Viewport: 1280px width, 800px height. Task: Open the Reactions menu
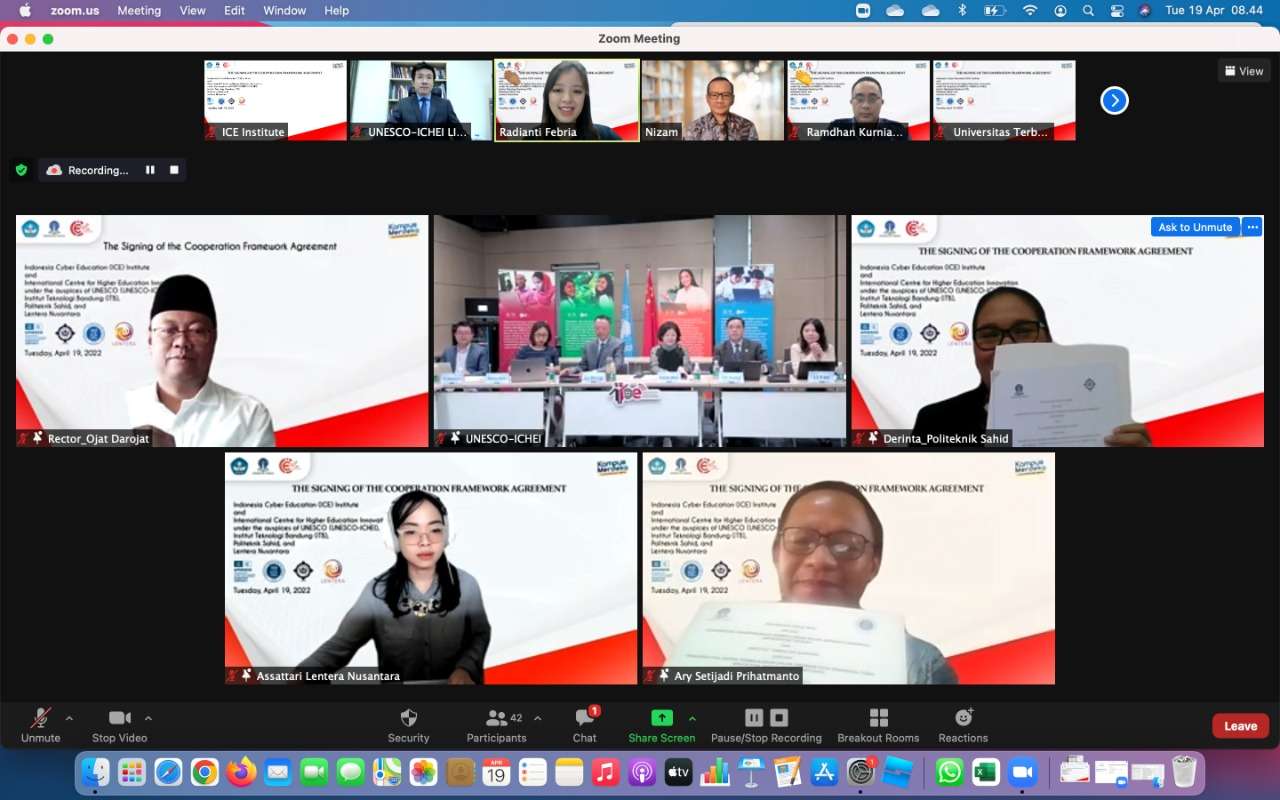[963, 725]
